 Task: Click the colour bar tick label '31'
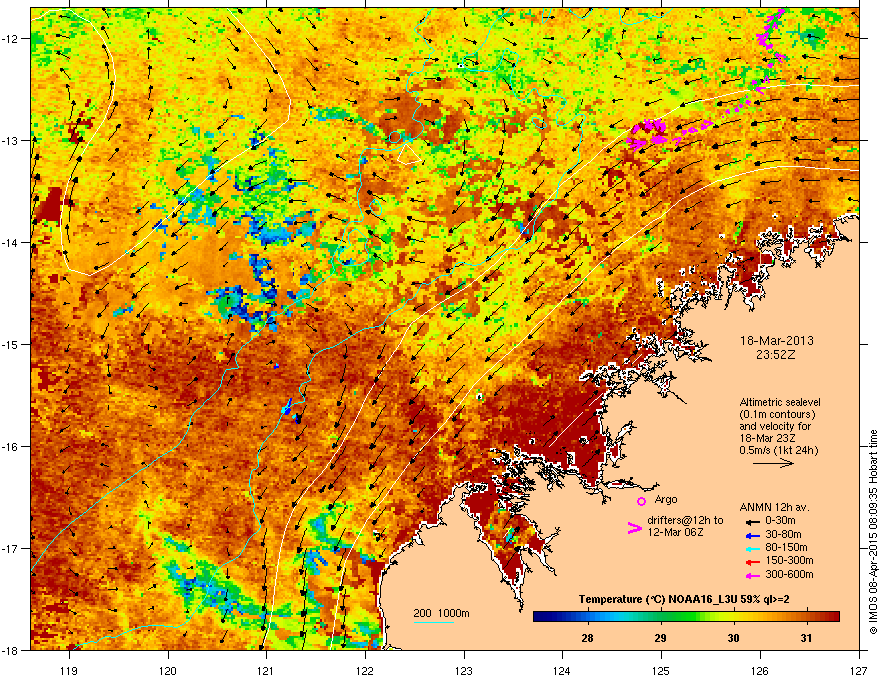806,638
